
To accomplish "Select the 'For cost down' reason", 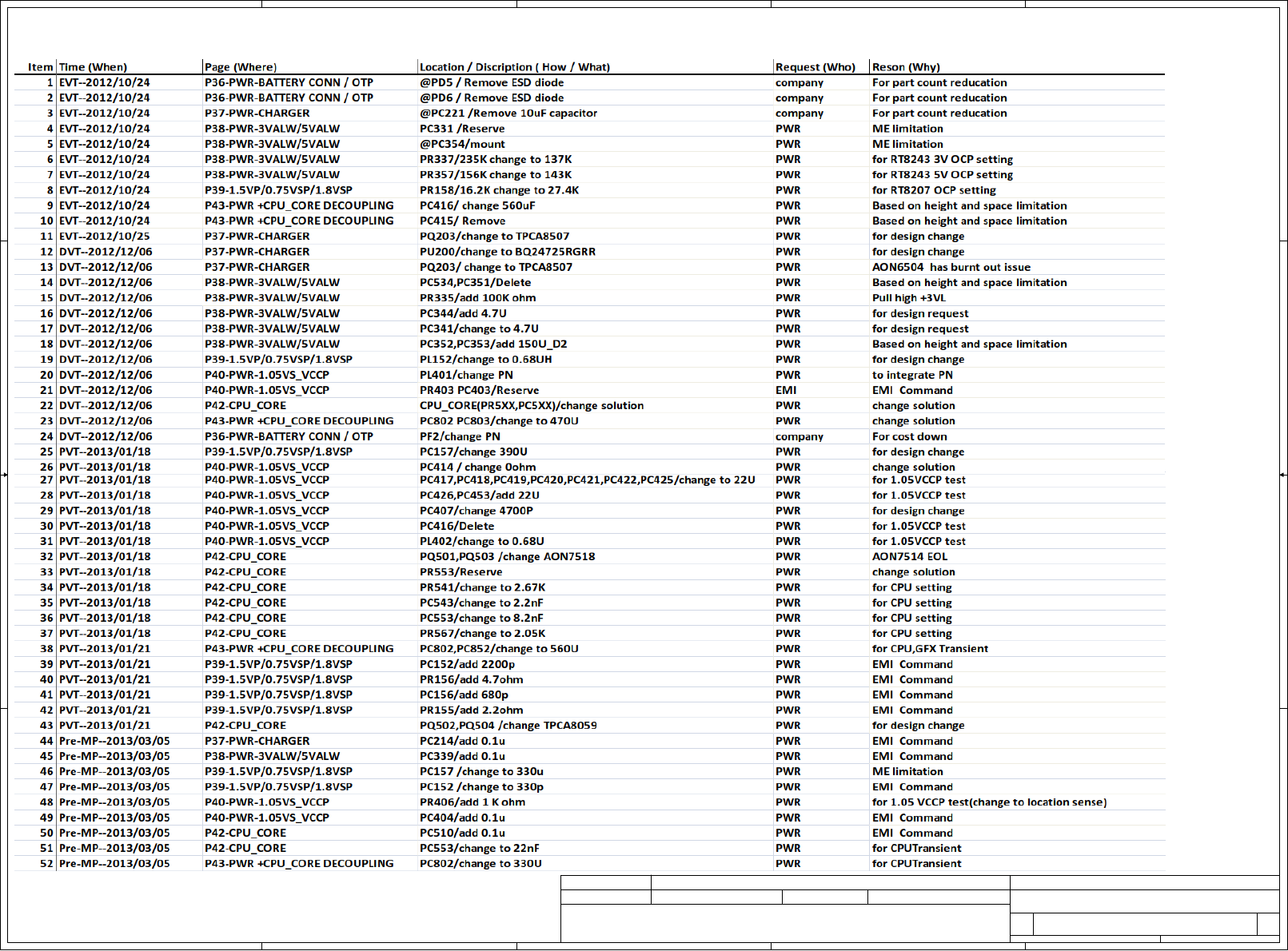I will (910, 436).
